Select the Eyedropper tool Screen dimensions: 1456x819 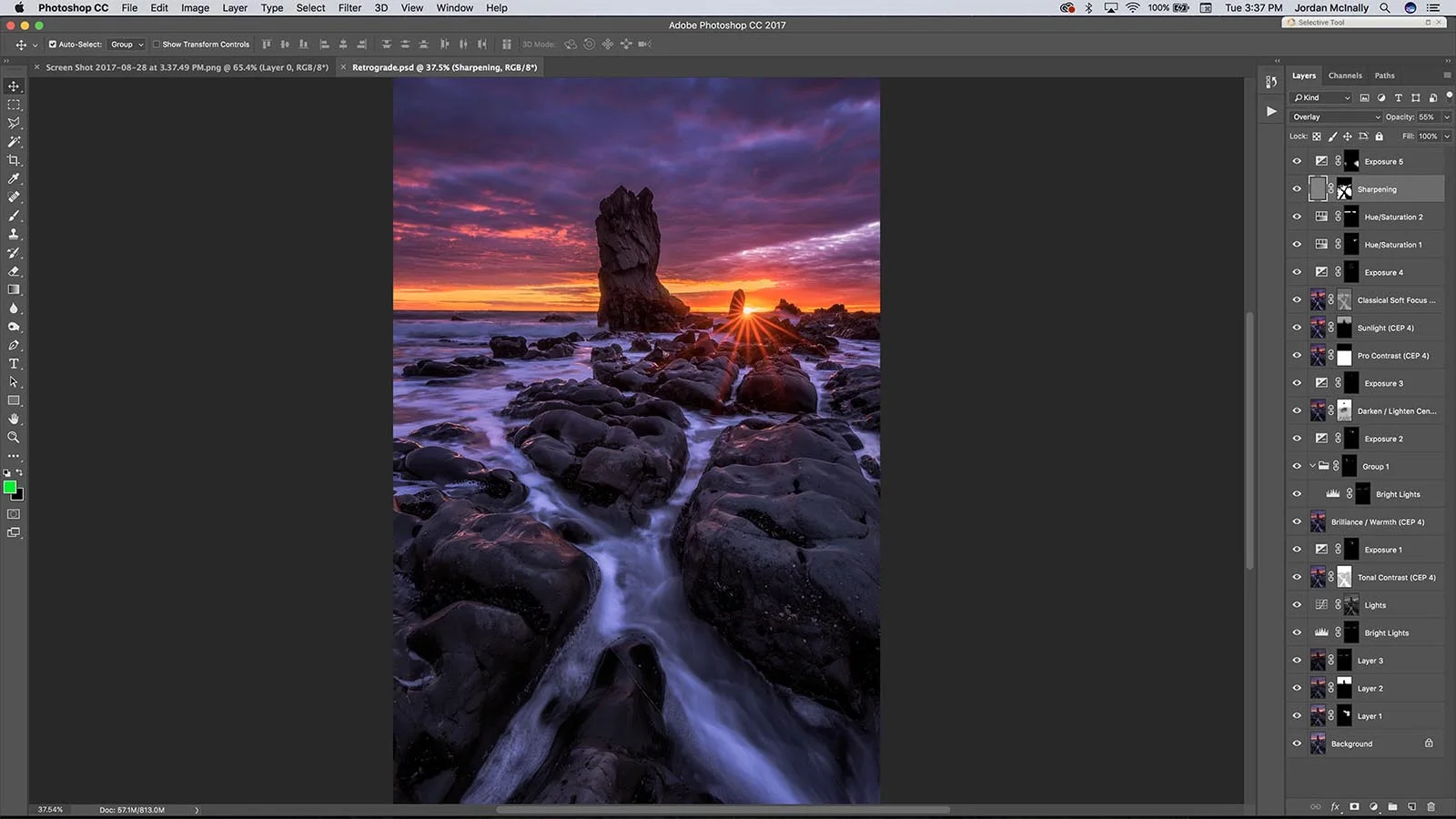coord(14,178)
